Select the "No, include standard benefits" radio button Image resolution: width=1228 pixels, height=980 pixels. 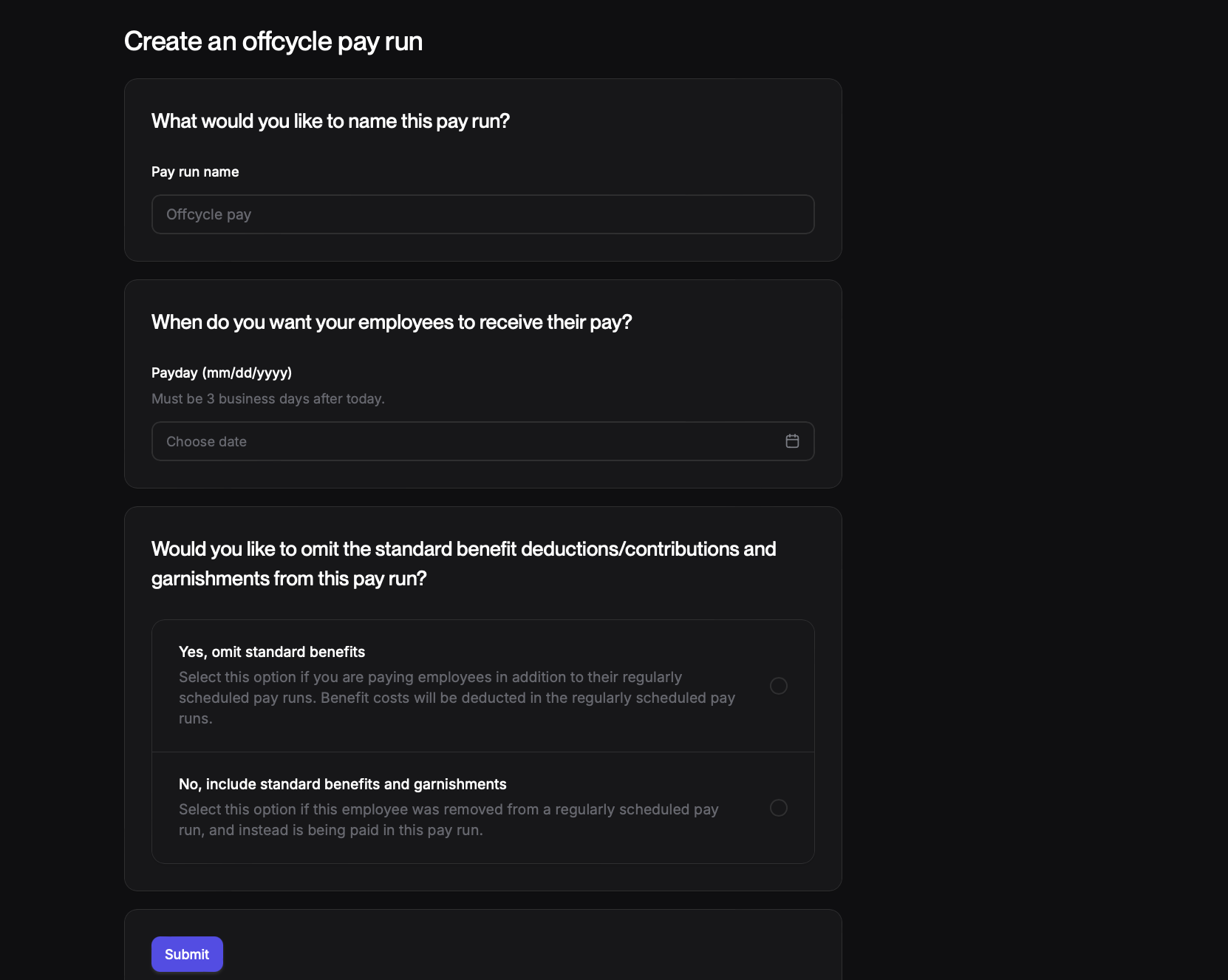pyautogui.click(x=778, y=808)
